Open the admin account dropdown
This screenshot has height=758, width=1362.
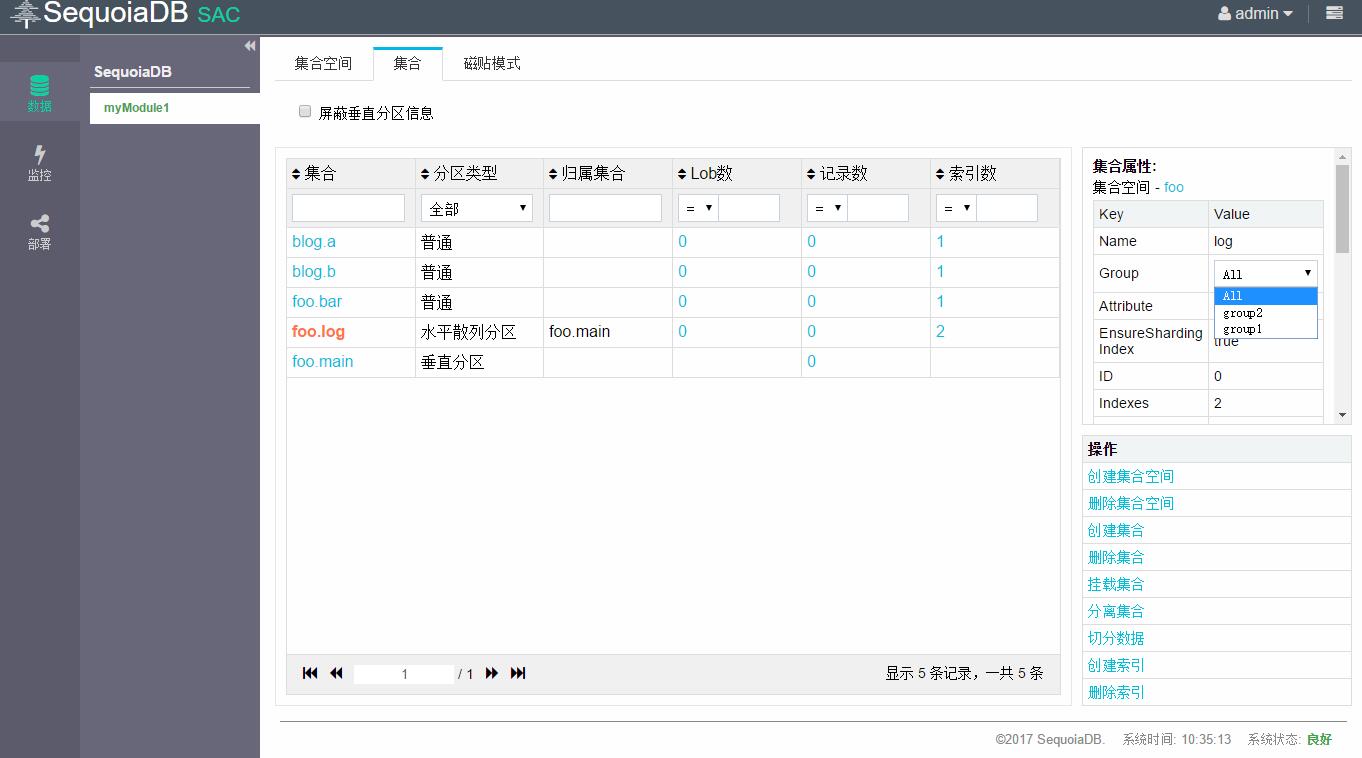pyautogui.click(x=1254, y=14)
